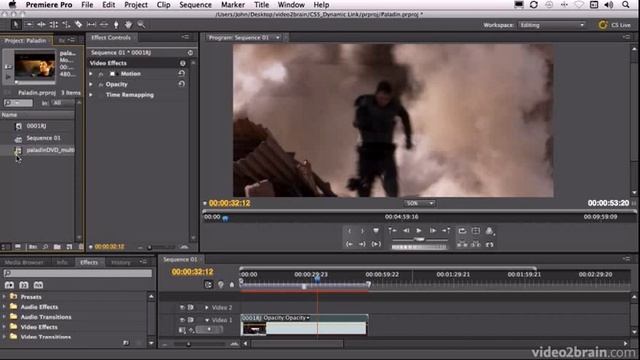Select the Razor tool
The height and width of the screenshot is (360, 640).
(x=78, y=24)
